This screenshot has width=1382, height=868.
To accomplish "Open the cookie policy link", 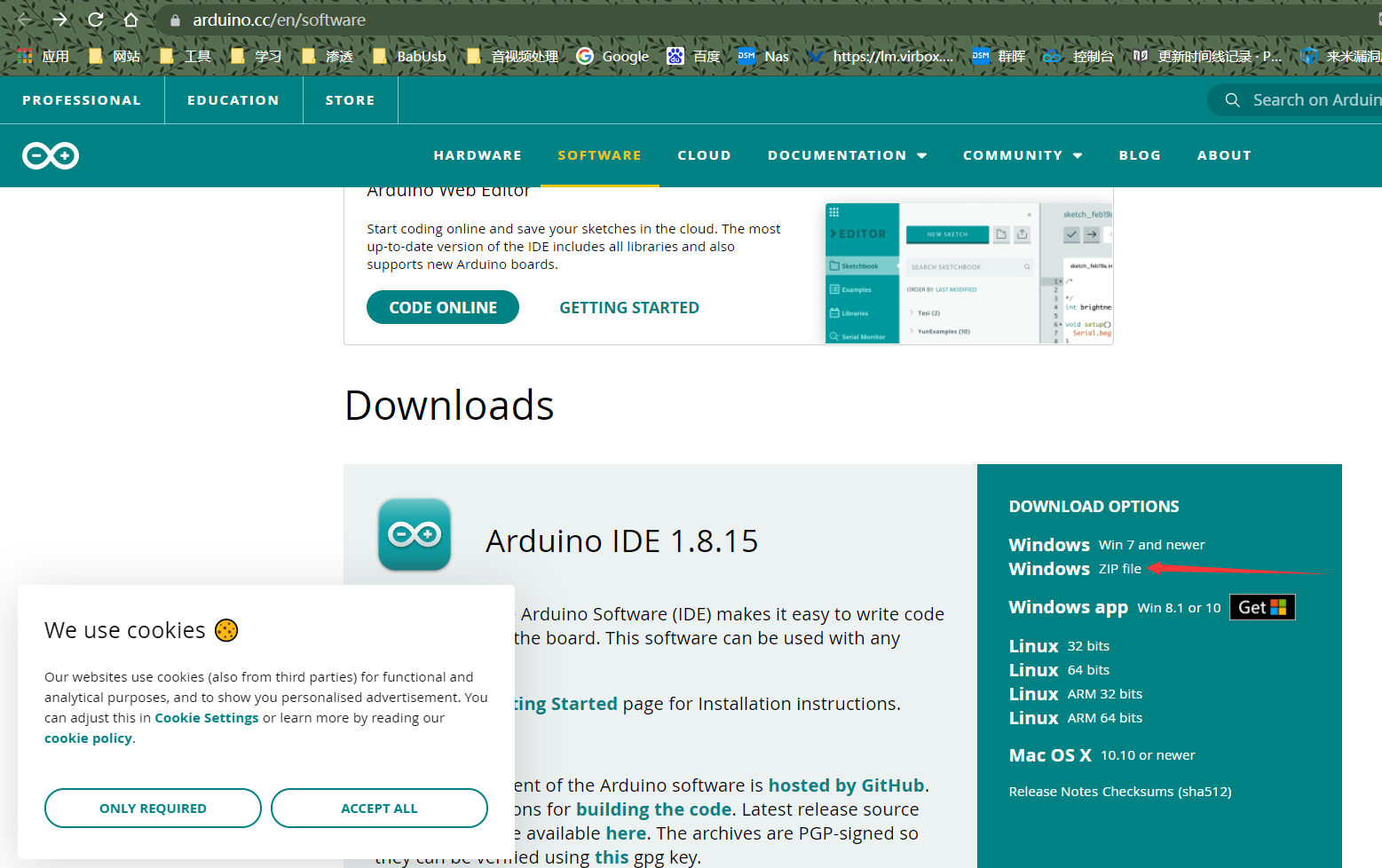I will click(88, 738).
